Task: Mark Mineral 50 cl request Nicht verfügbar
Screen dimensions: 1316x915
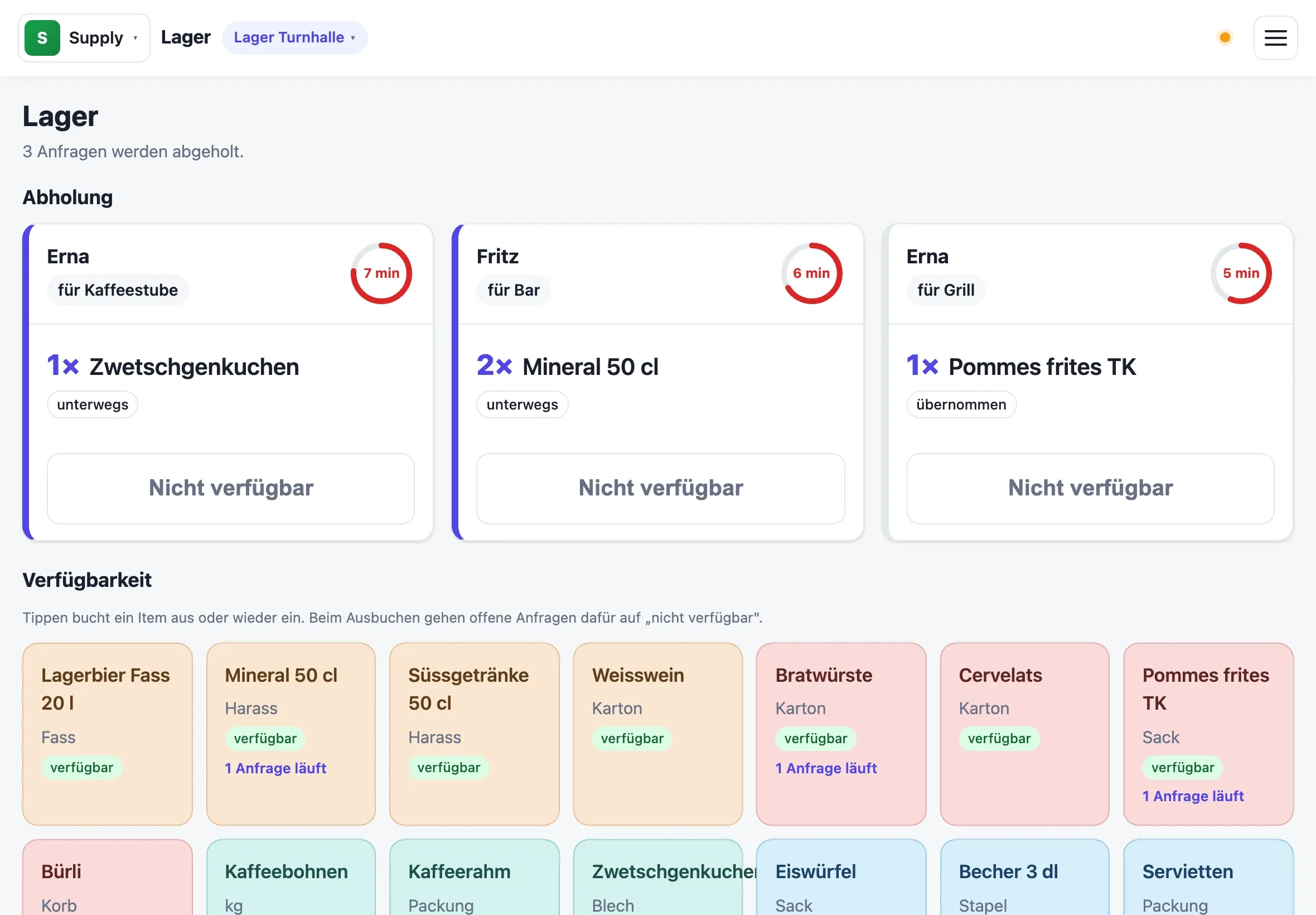Action: (x=661, y=488)
